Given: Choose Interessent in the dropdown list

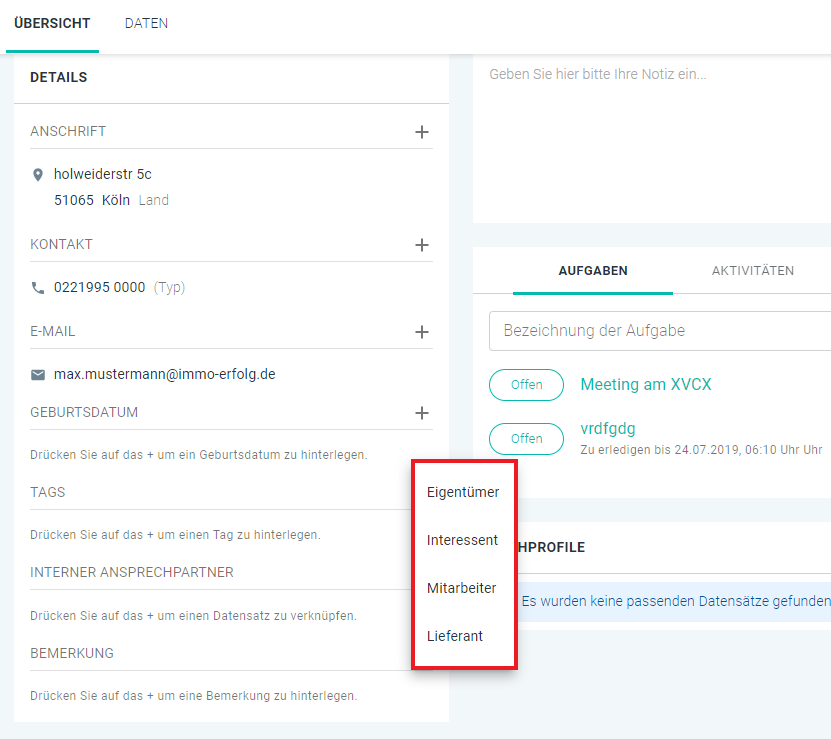Looking at the screenshot, I should pos(462,540).
